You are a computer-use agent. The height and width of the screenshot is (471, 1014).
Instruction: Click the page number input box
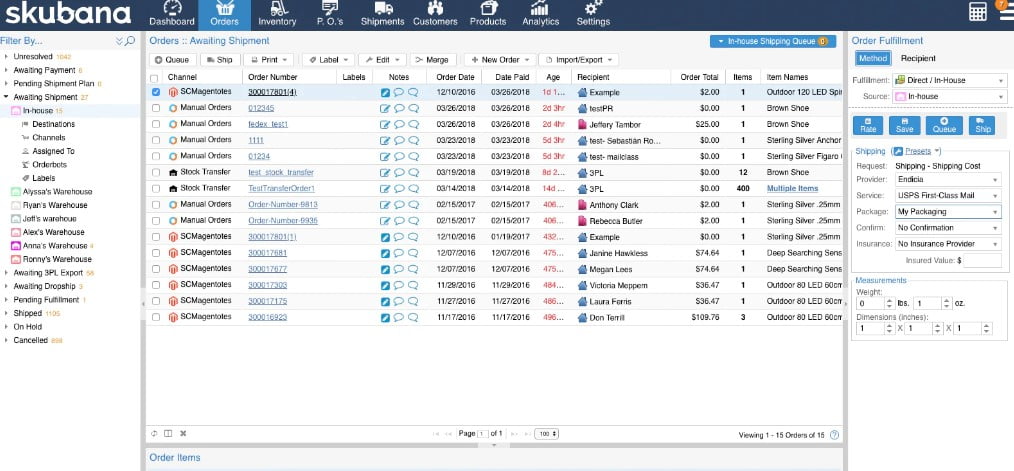click(x=482, y=434)
